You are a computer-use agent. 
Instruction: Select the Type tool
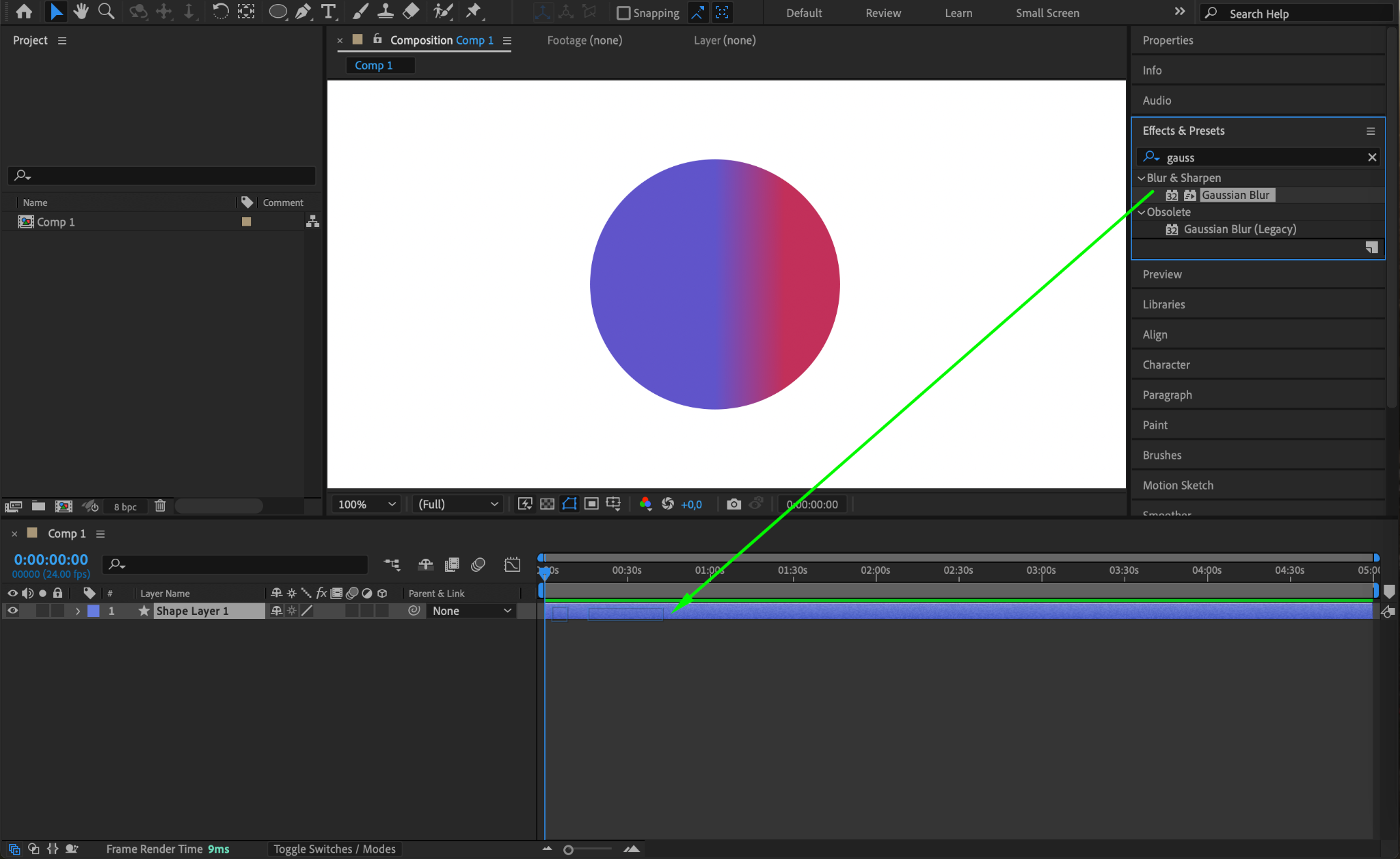329,12
